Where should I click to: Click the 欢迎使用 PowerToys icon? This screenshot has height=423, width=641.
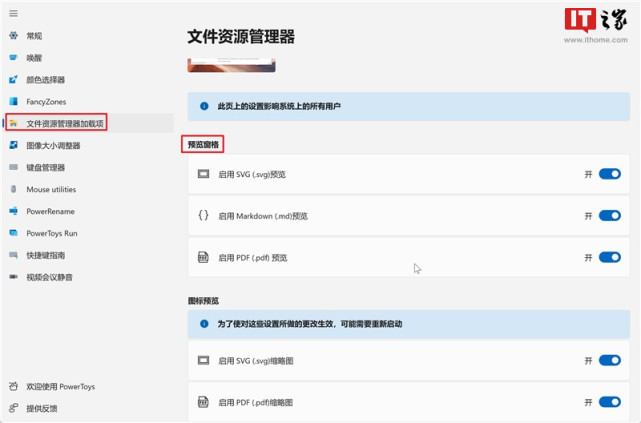[13, 386]
